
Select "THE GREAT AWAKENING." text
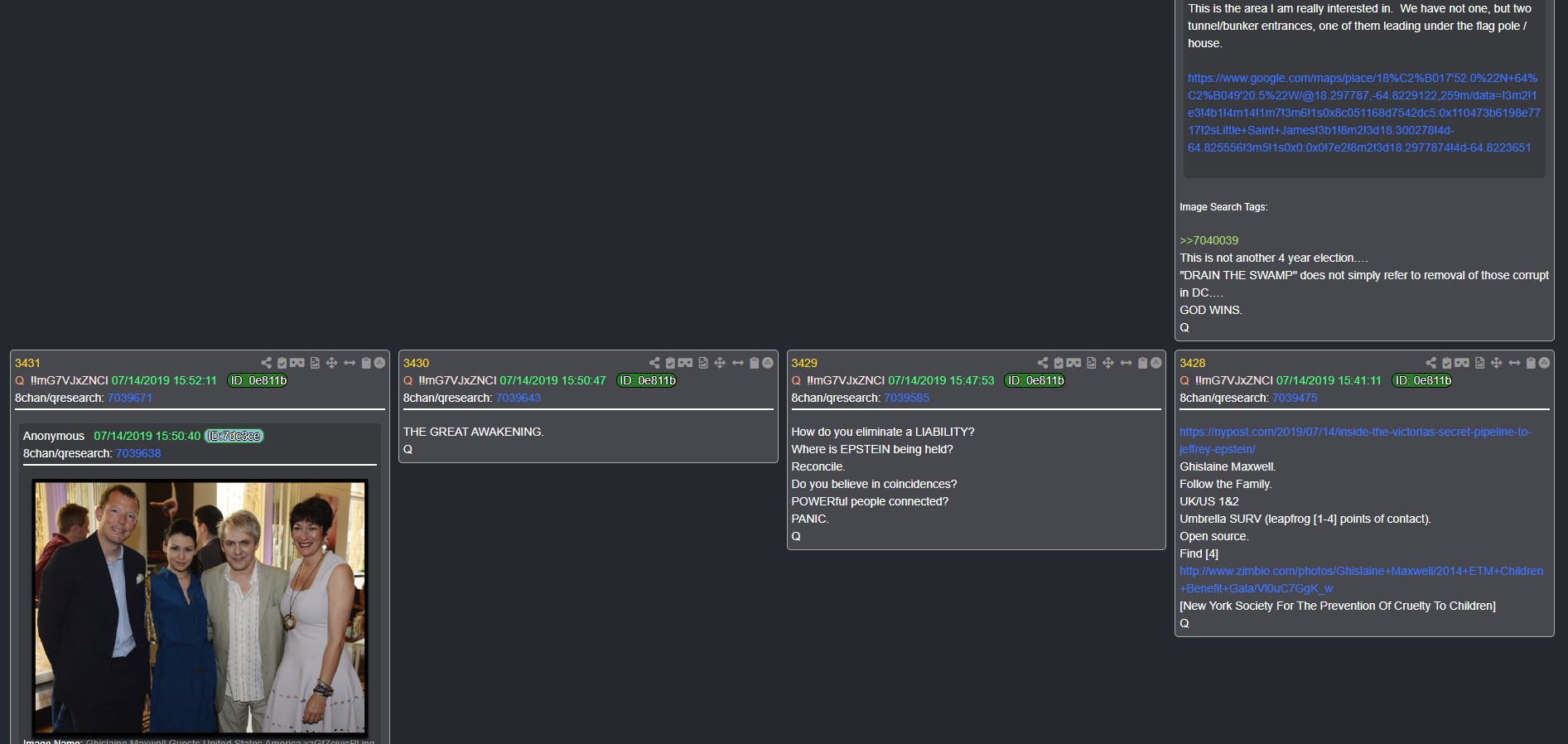[473, 432]
